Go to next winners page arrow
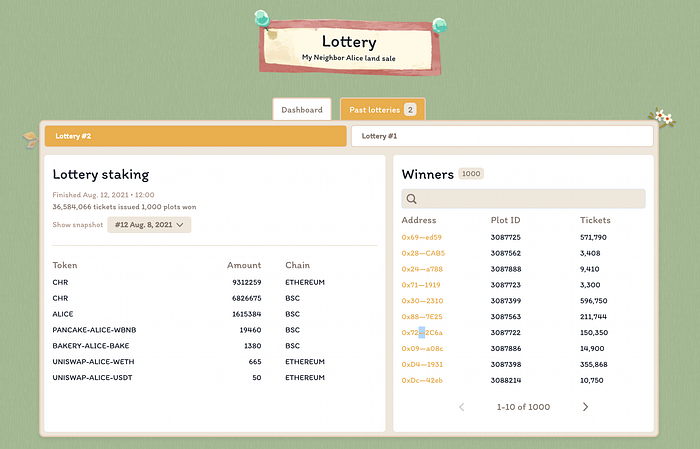The width and height of the screenshot is (700, 449). pos(585,407)
